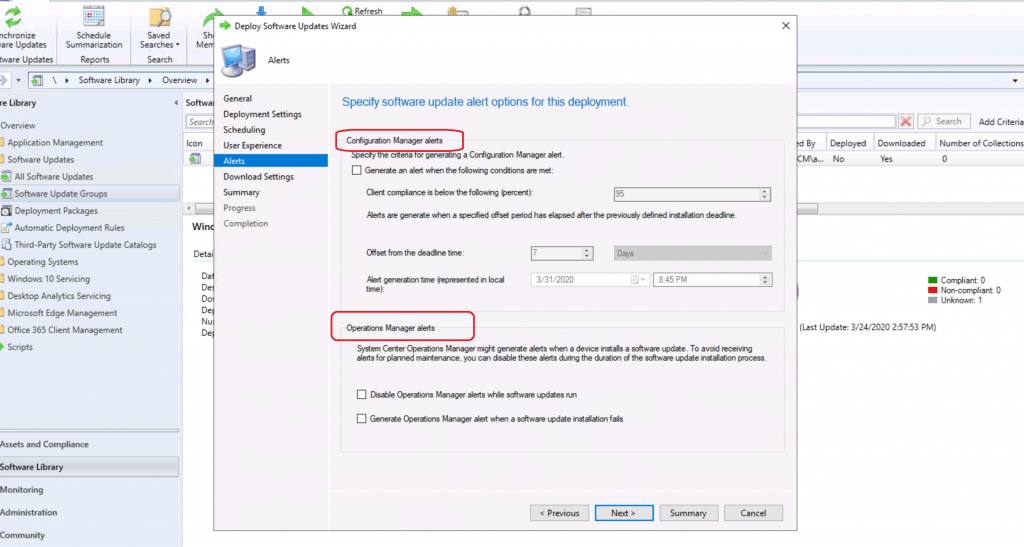Open Application Management folder in the tree
This screenshot has width=1024, height=547.
pos(55,142)
